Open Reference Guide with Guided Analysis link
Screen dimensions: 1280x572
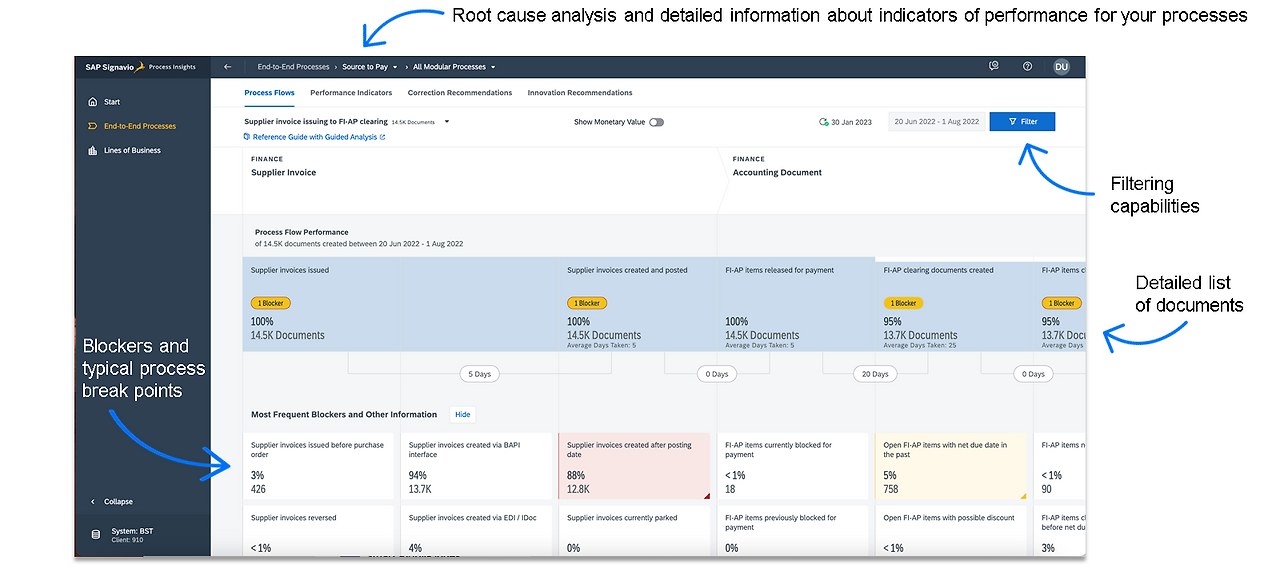tap(315, 137)
